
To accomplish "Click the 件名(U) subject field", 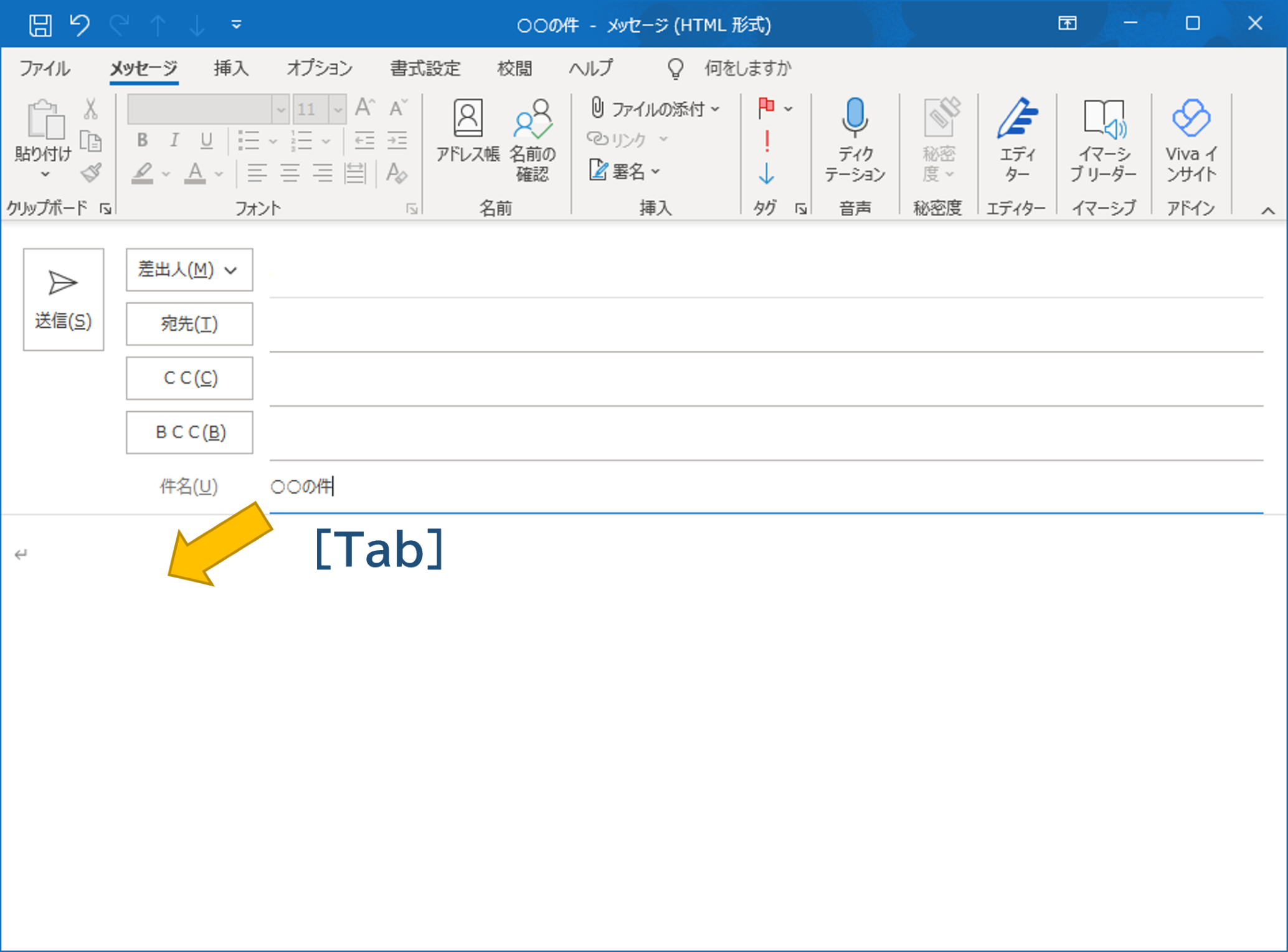I will [766, 487].
